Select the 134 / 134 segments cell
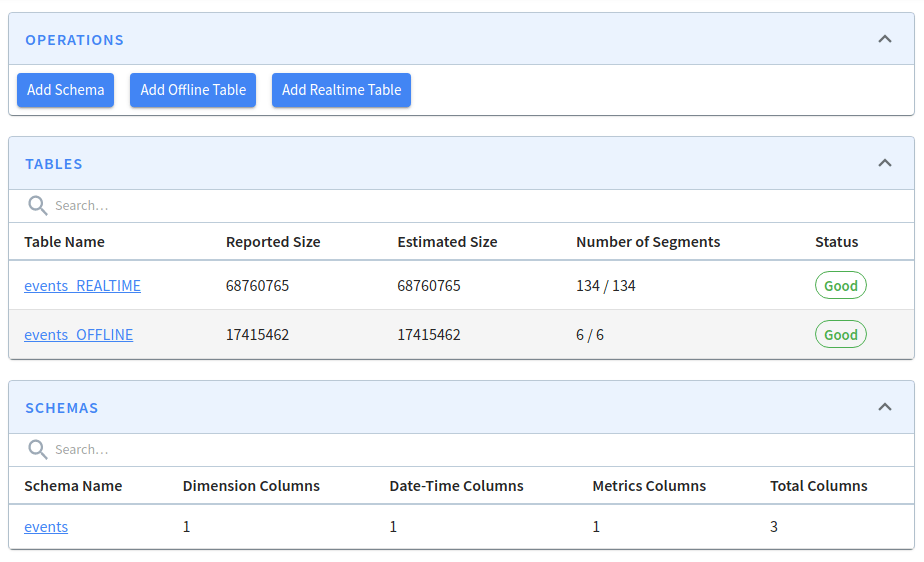The height and width of the screenshot is (562, 924). [x=606, y=286]
